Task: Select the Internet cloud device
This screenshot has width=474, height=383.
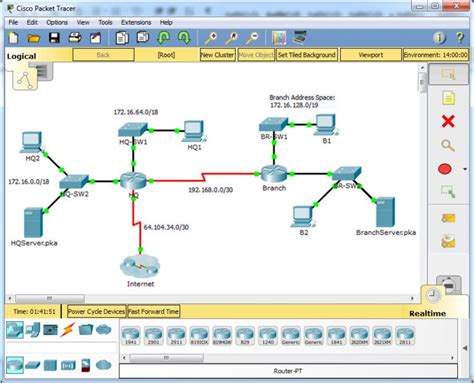Action: [x=140, y=267]
